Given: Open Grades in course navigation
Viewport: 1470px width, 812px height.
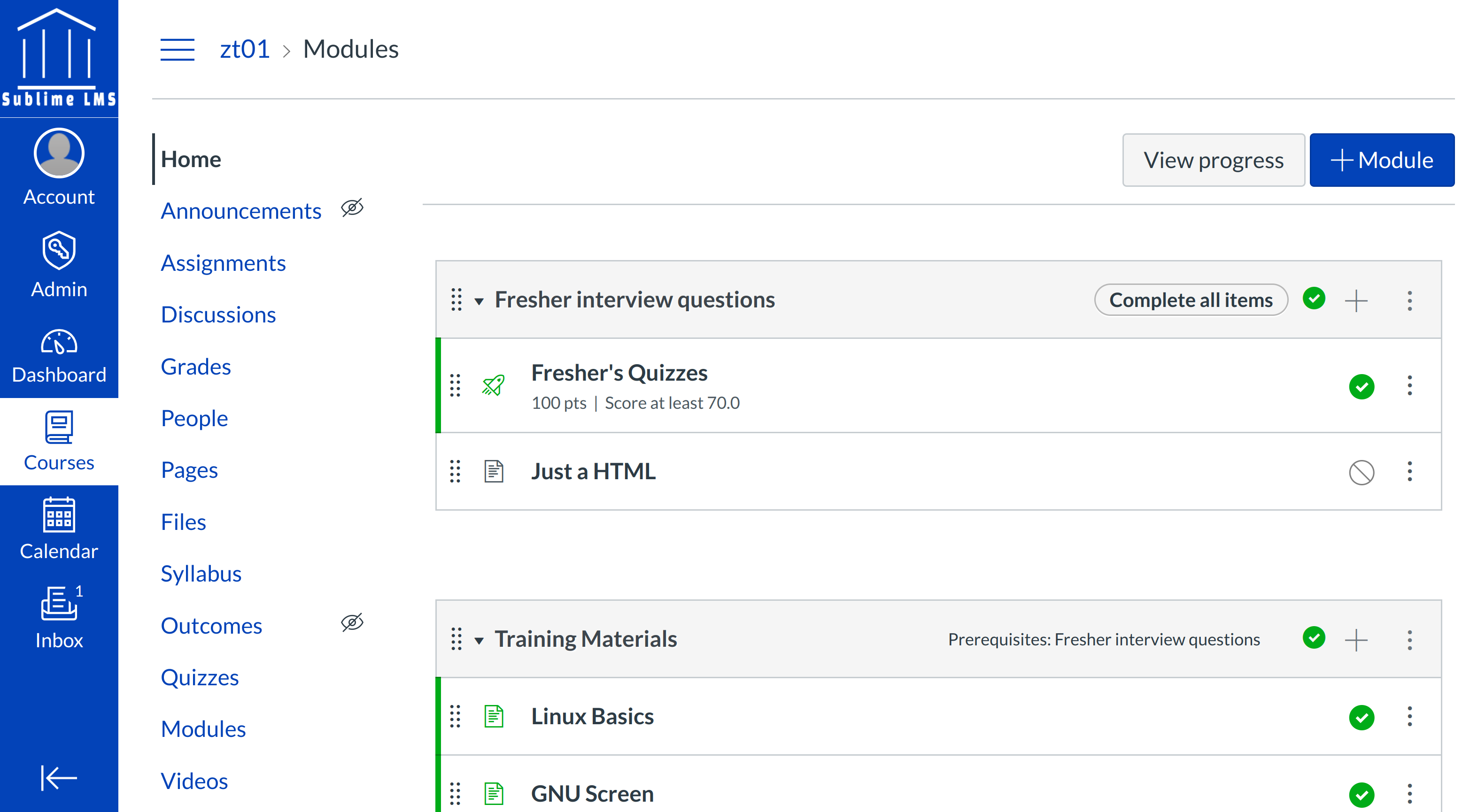Looking at the screenshot, I should [196, 367].
